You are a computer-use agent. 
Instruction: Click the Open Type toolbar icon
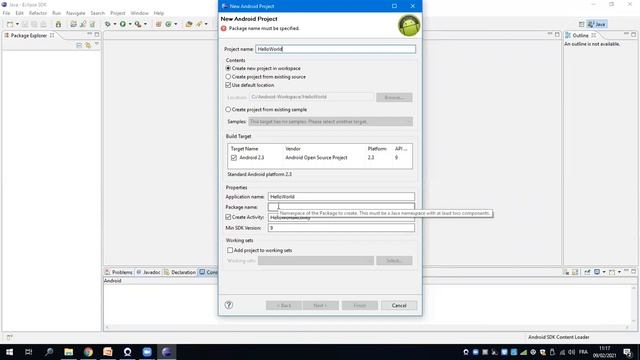click(x=189, y=24)
